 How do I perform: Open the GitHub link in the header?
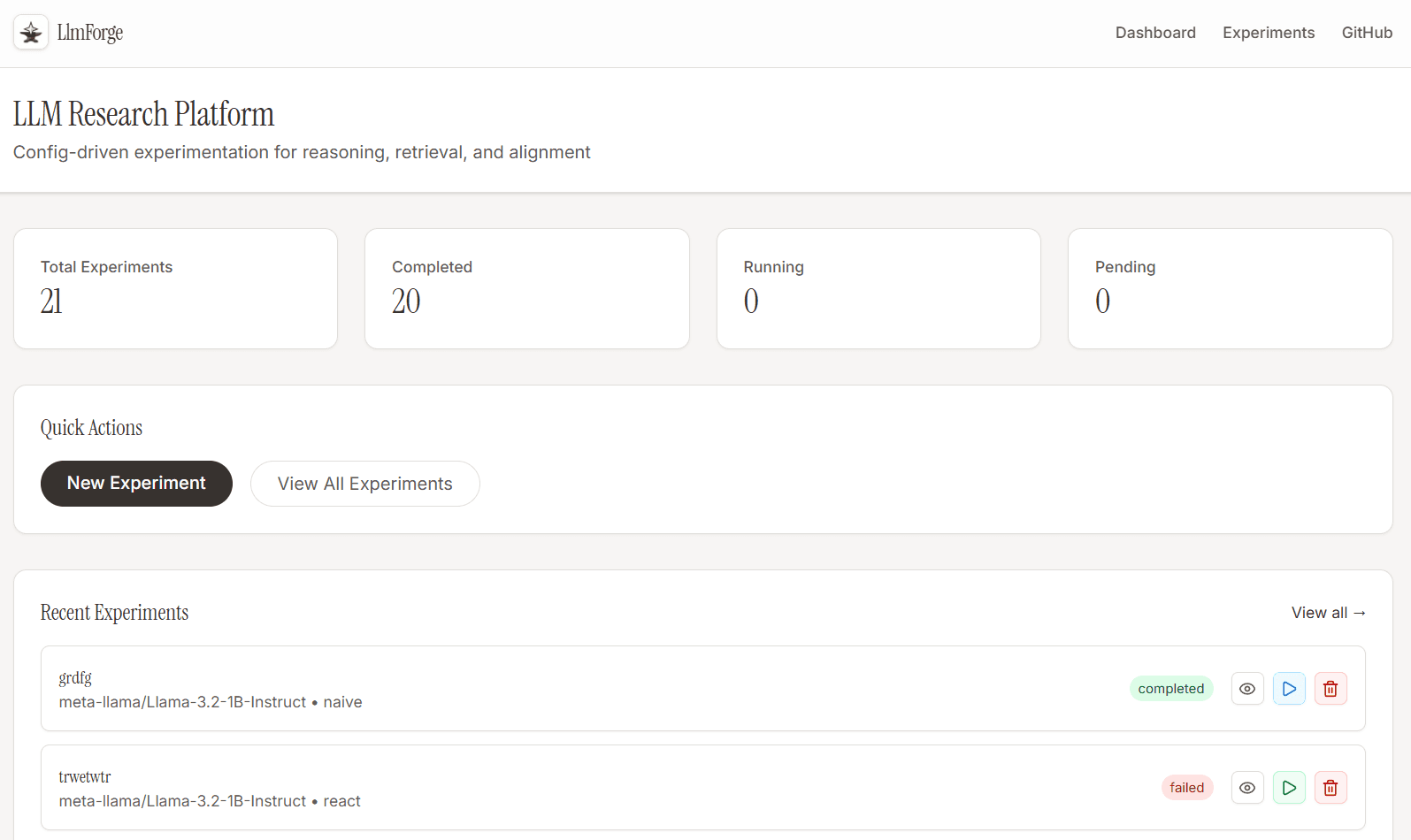coord(1367,33)
